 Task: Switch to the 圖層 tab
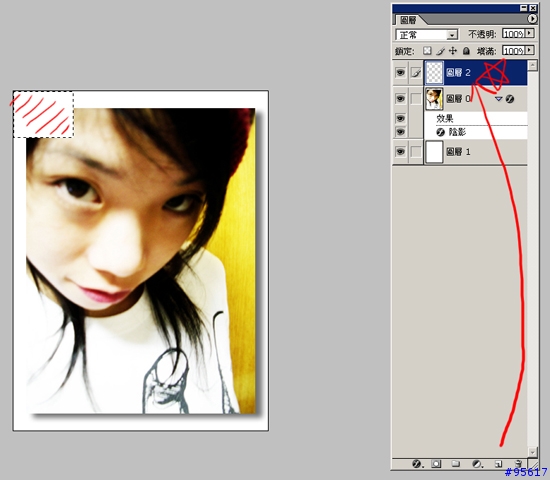coord(409,20)
